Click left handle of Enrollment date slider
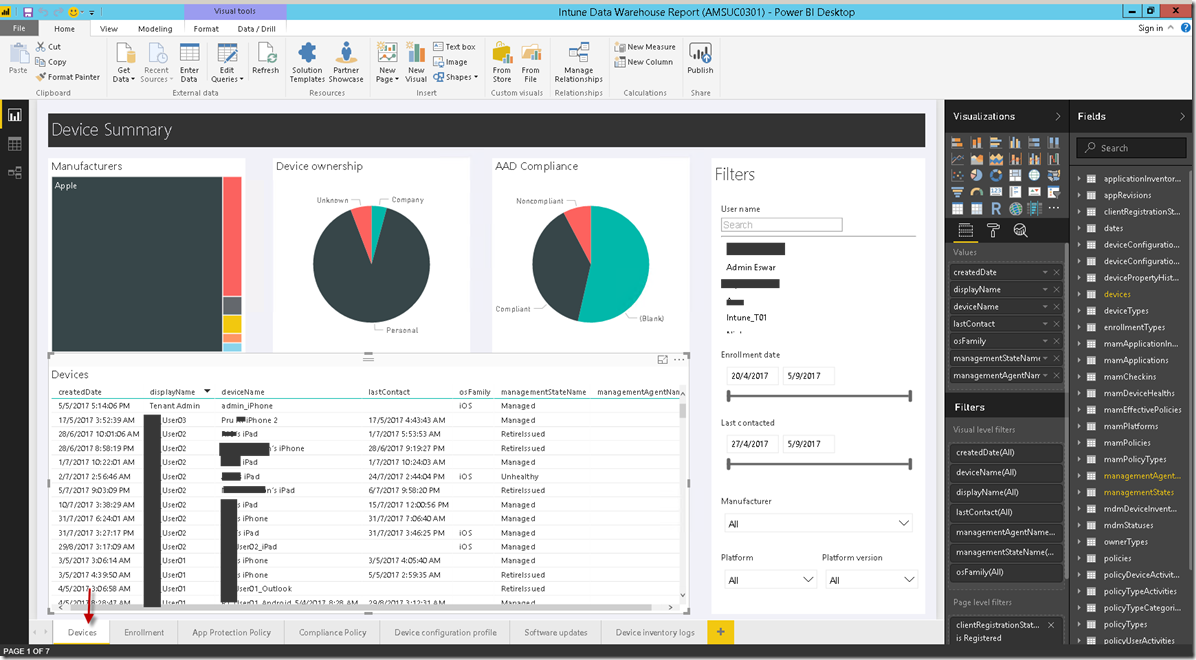 (x=729, y=396)
